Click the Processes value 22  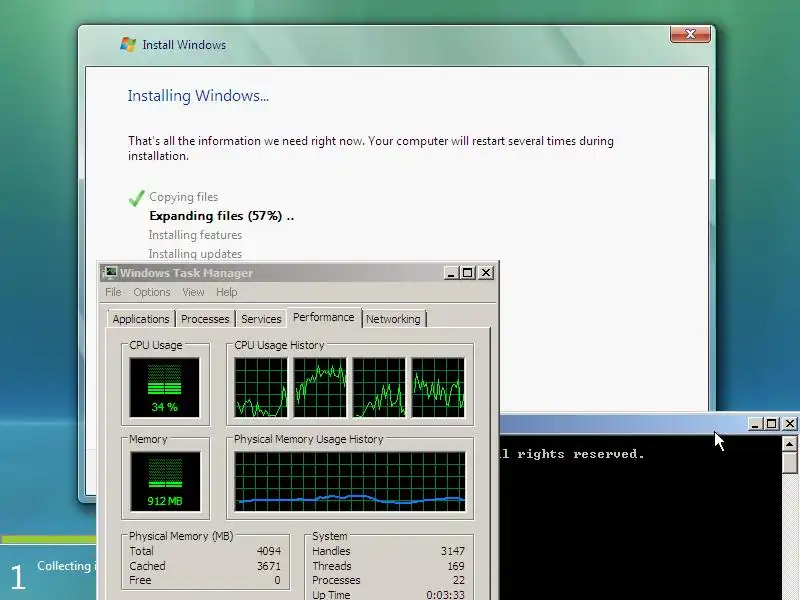pos(459,580)
